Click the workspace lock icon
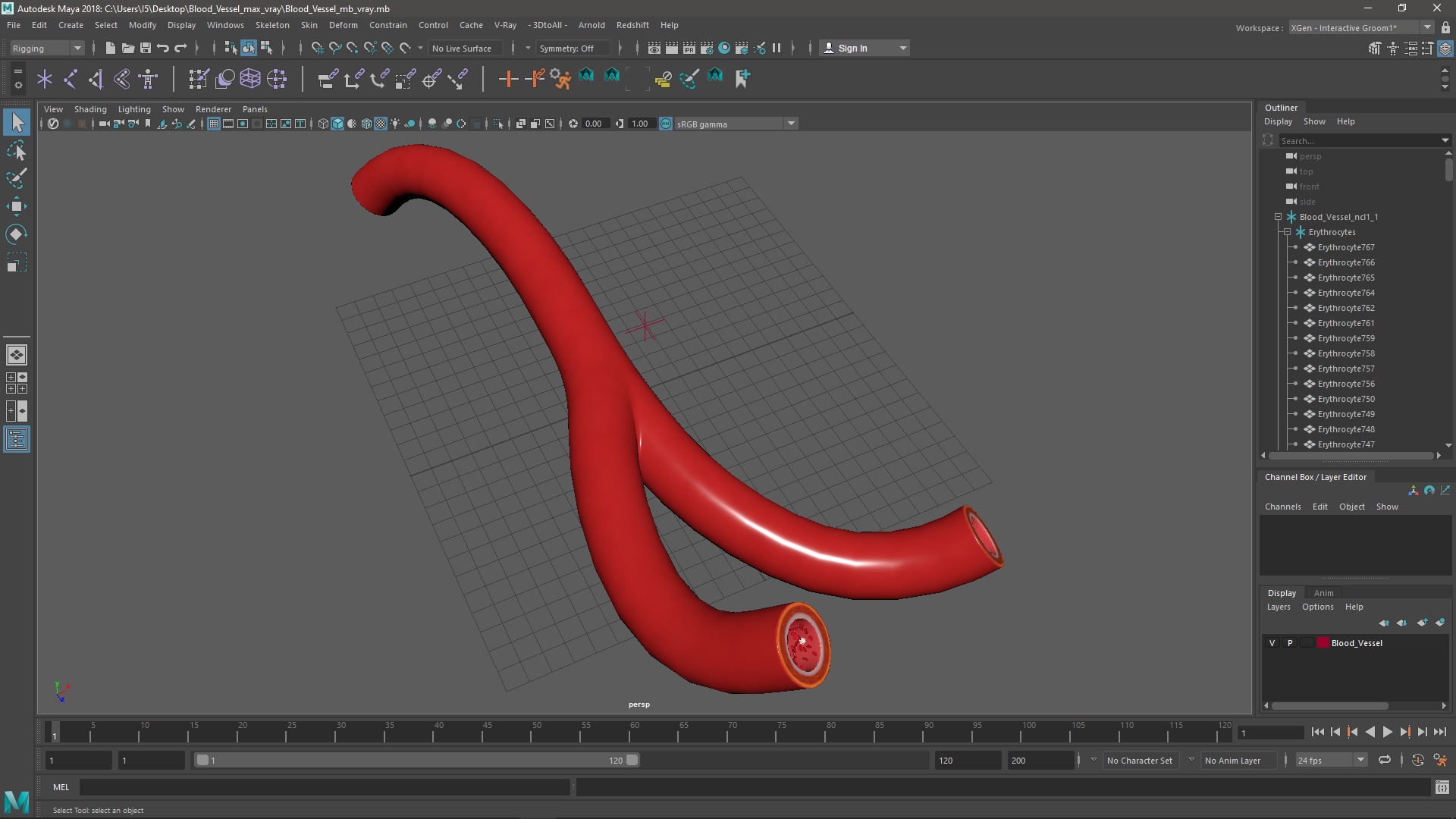 click(1445, 27)
